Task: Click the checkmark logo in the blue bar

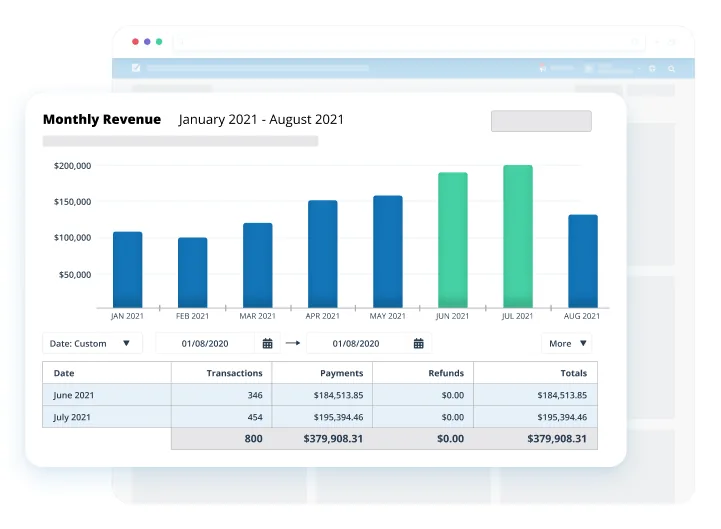Action: point(136,68)
